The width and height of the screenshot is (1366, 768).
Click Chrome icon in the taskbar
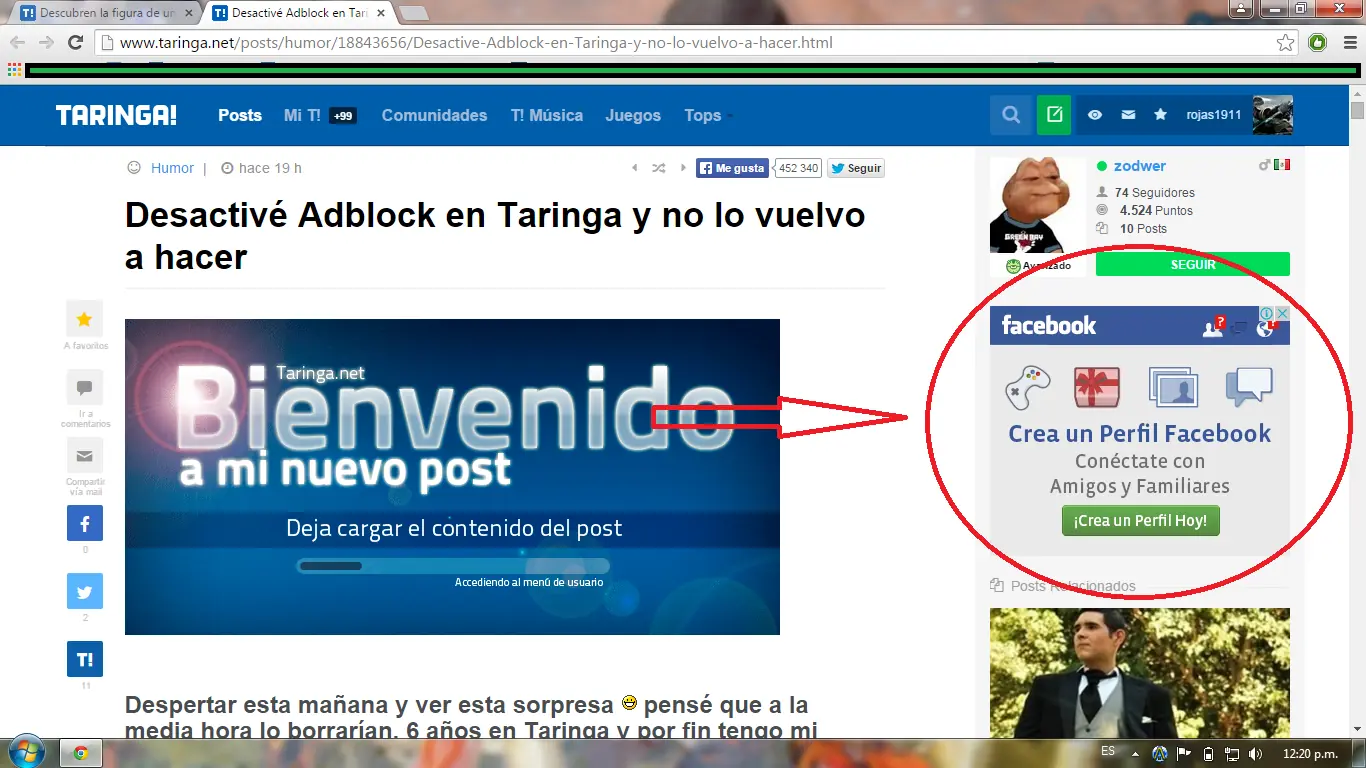[x=81, y=753]
